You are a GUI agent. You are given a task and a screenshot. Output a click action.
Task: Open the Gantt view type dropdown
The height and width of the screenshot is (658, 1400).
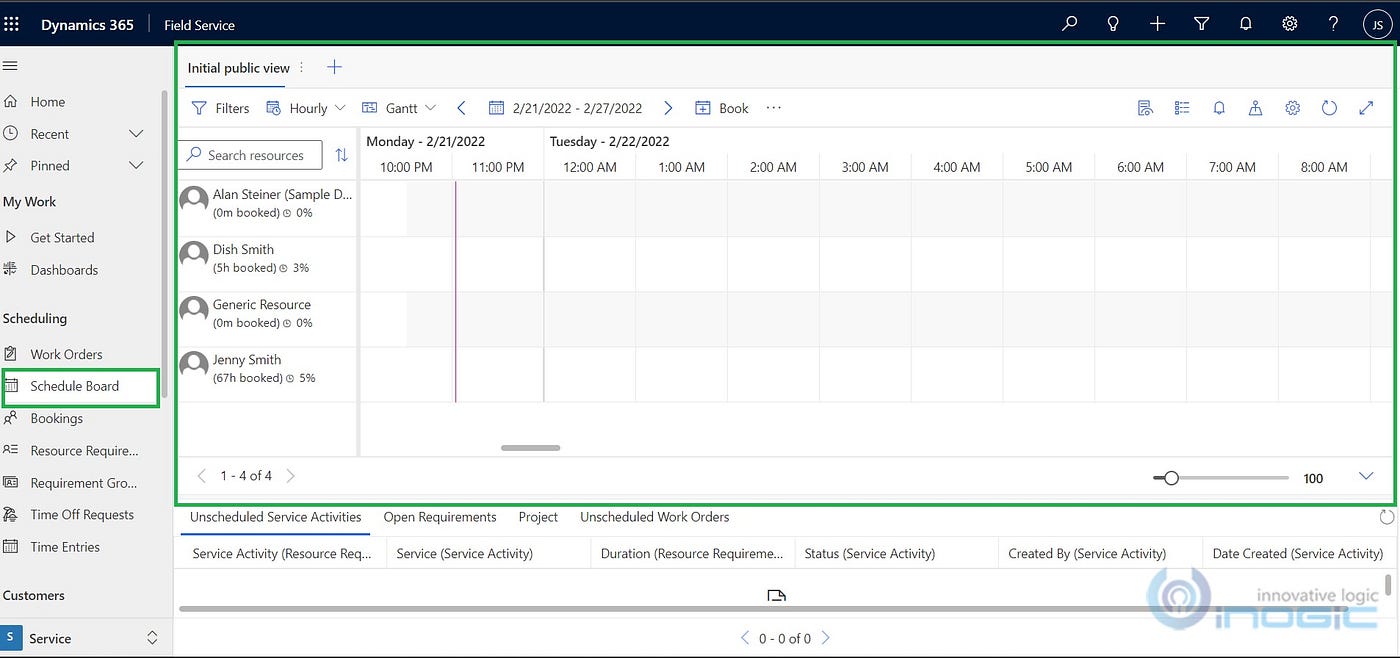[x=399, y=108]
